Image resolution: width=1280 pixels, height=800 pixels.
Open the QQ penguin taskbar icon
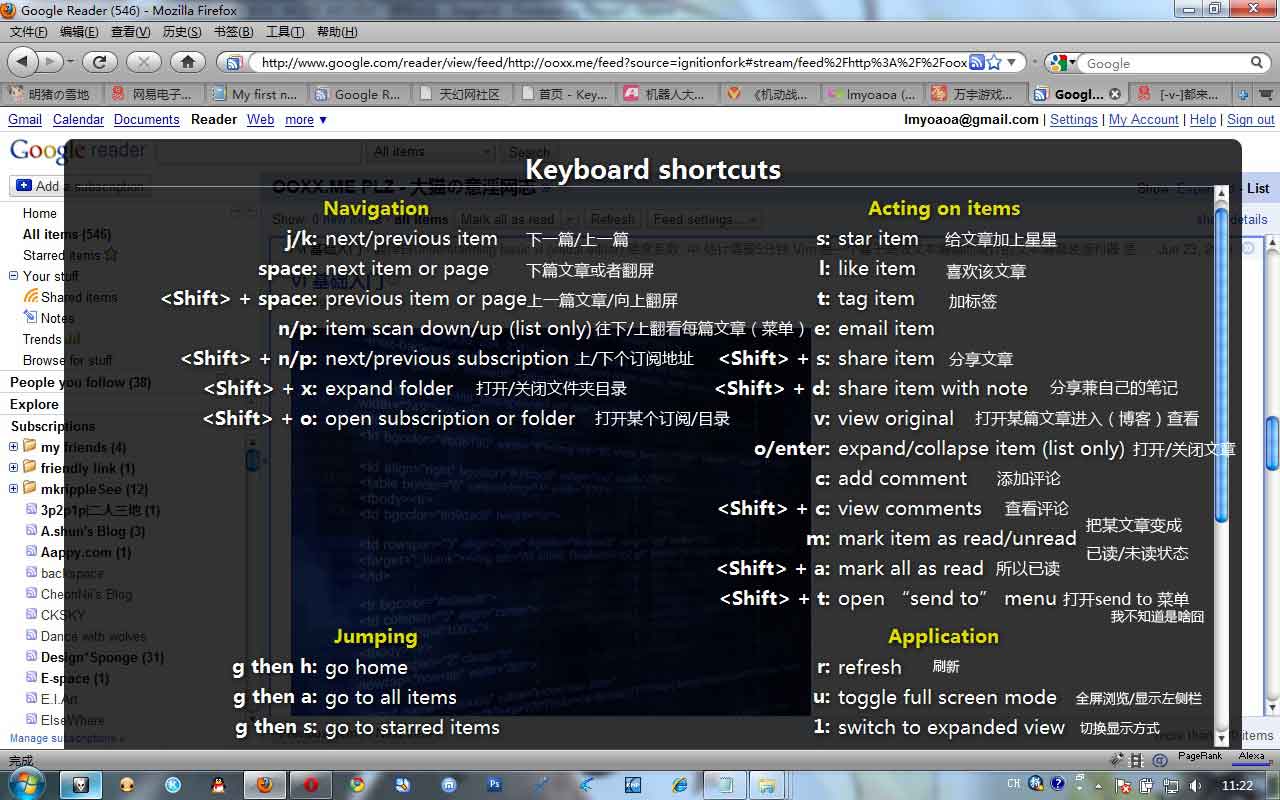219,785
